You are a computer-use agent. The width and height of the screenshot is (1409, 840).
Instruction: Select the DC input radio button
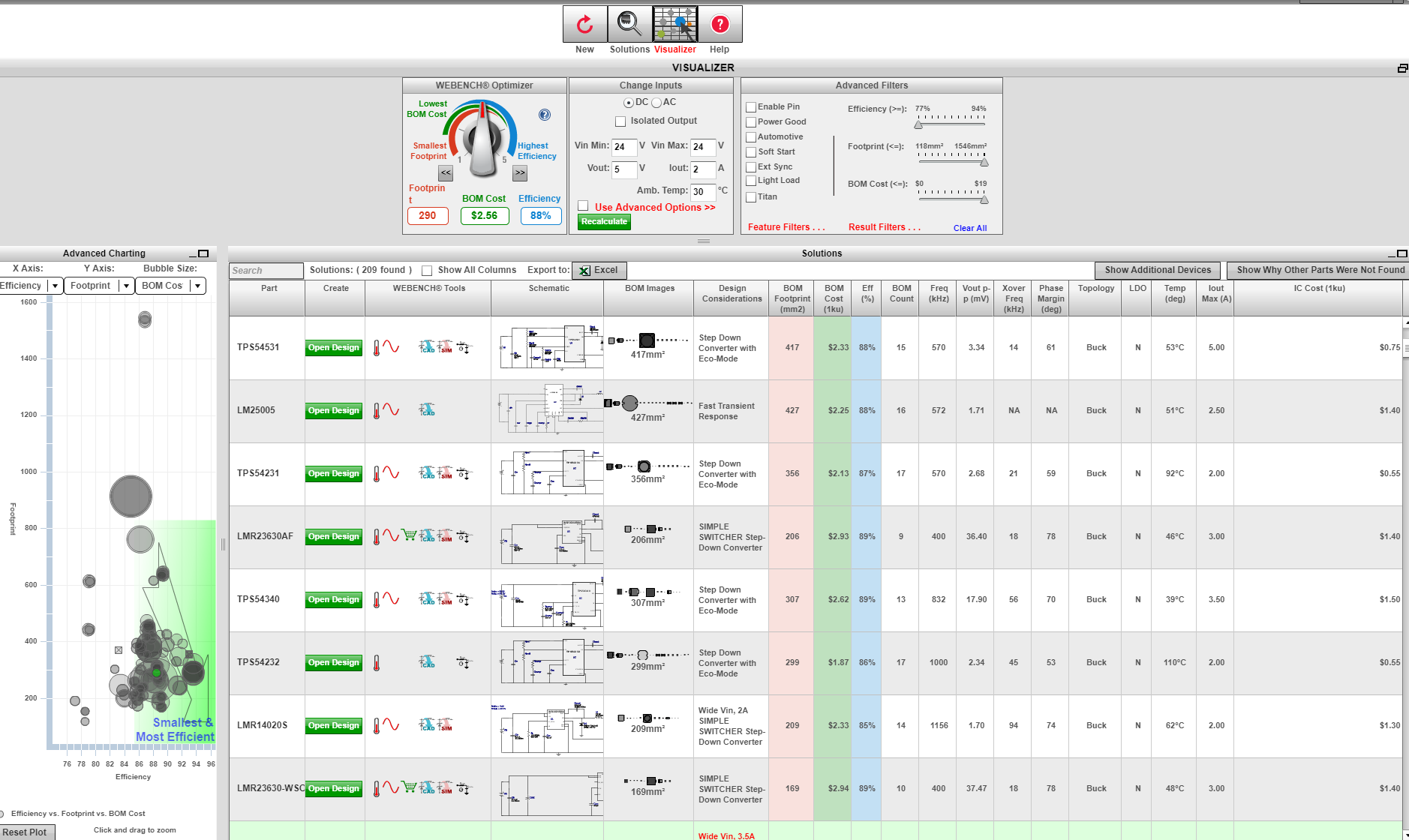tap(629, 103)
